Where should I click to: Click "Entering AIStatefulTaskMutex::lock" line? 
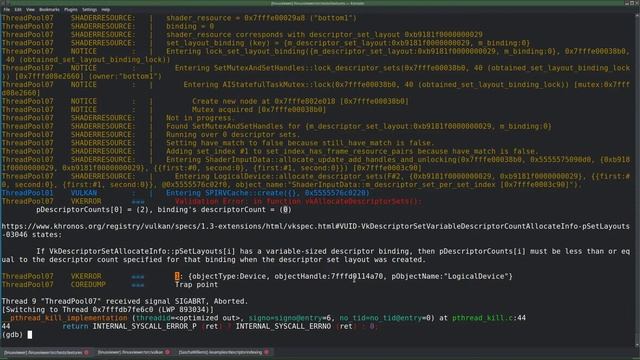pos(316,89)
